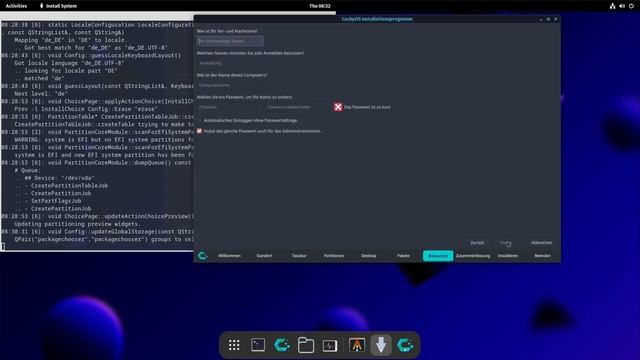Open the volume icon in top bar
This screenshot has width=640, height=360.
(622, 6)
